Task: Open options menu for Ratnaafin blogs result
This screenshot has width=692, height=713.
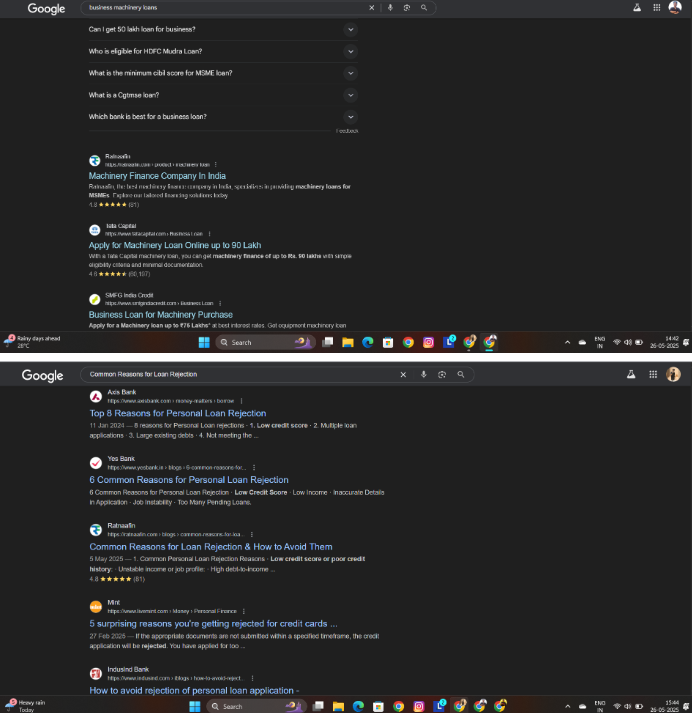Action: tap(251, 534)
